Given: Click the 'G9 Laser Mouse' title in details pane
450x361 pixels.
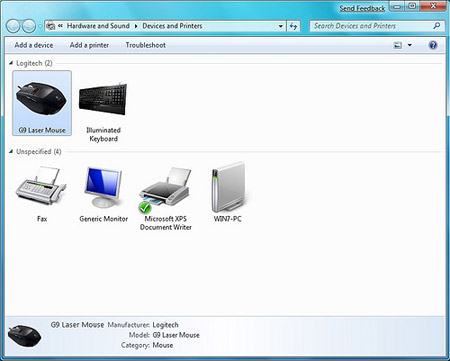Looking at the screenshot, I should pyautogui.click(x=77, y=324).
